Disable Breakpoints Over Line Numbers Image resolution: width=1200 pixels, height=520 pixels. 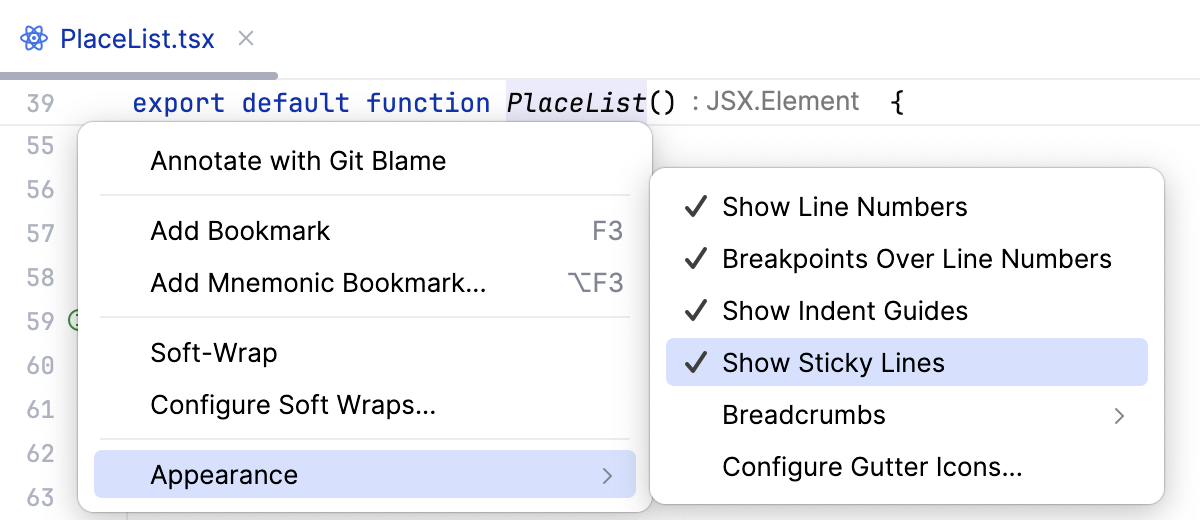[x=916, y=259]
